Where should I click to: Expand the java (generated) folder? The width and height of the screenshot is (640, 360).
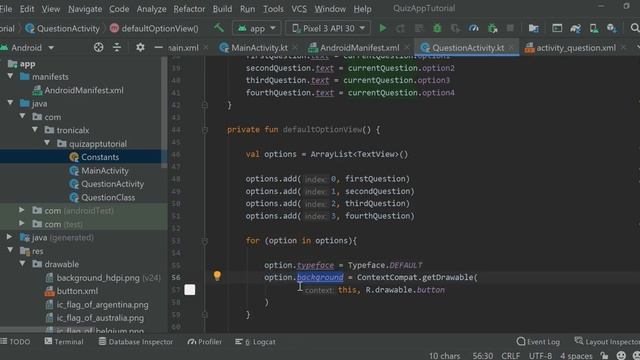tap(9, 237)
